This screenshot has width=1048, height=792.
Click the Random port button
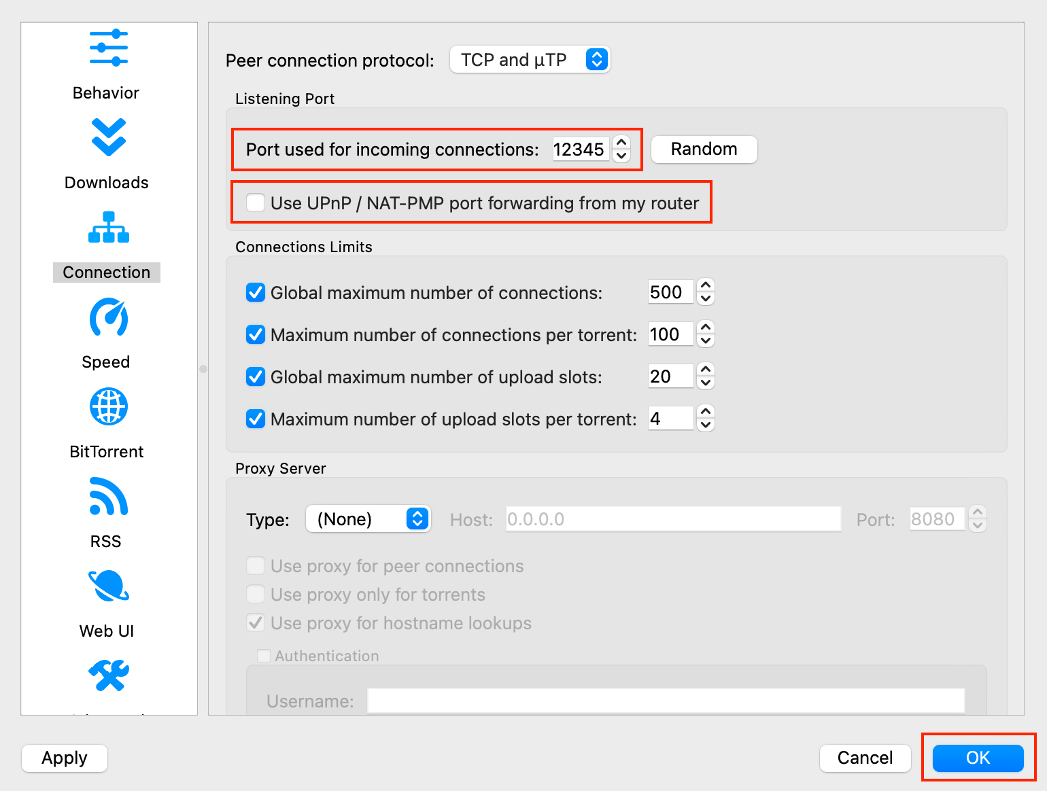click(704, 149)
